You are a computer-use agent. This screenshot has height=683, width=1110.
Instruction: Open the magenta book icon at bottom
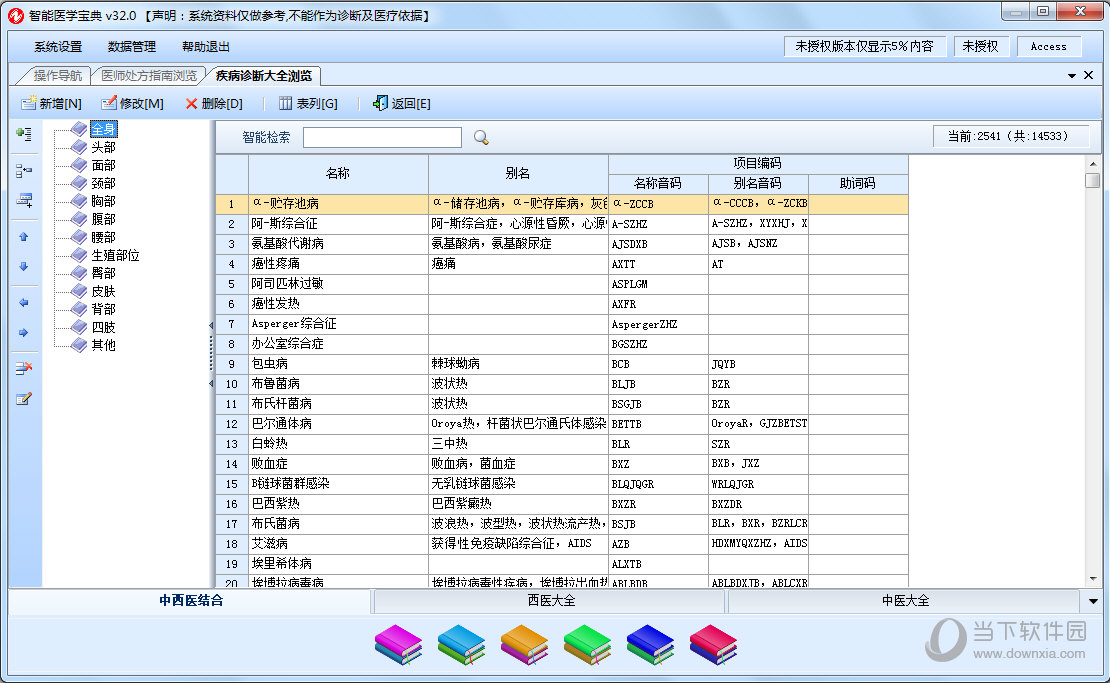[398, 645]
